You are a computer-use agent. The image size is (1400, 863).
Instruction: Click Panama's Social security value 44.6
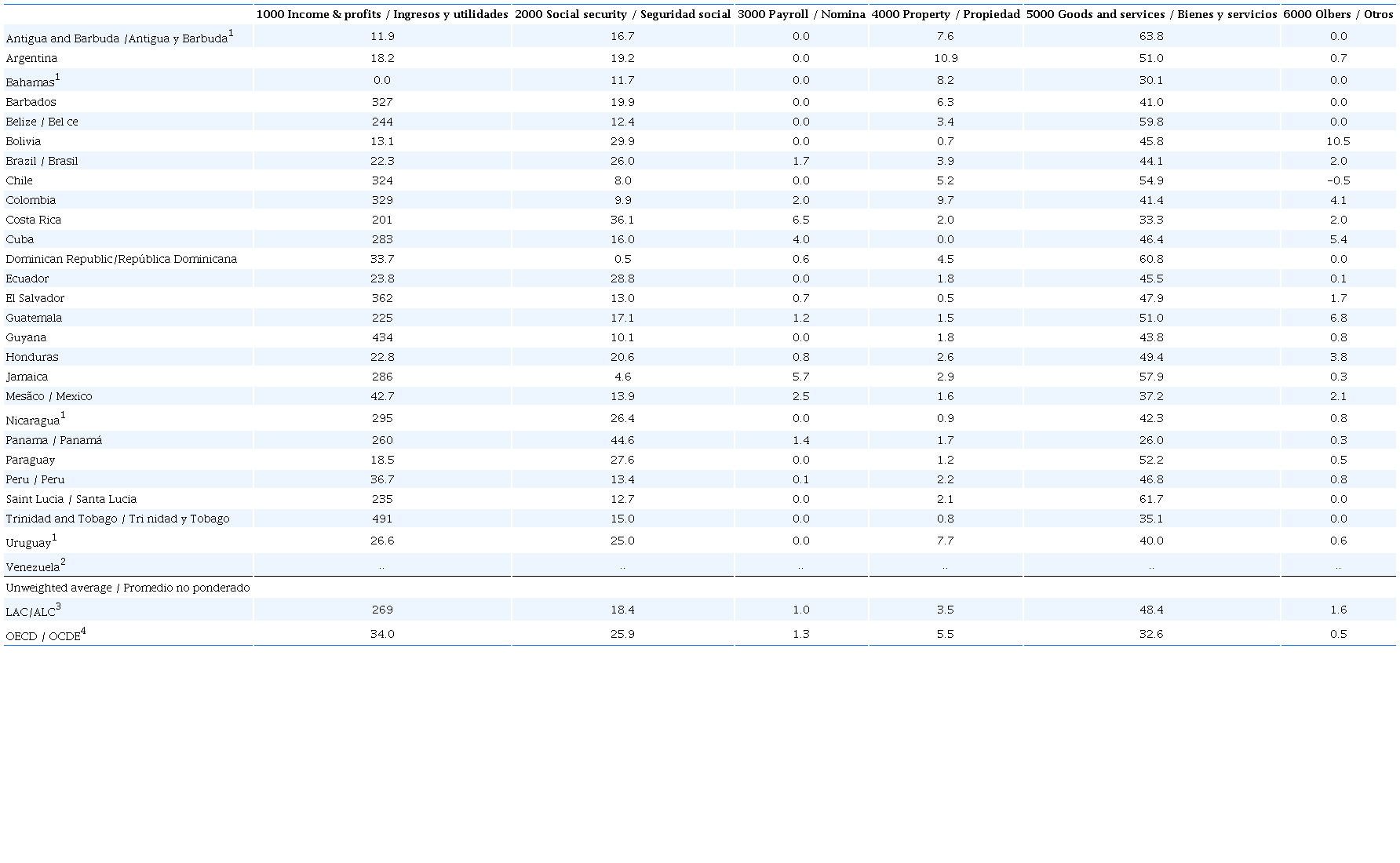[622, 440]
